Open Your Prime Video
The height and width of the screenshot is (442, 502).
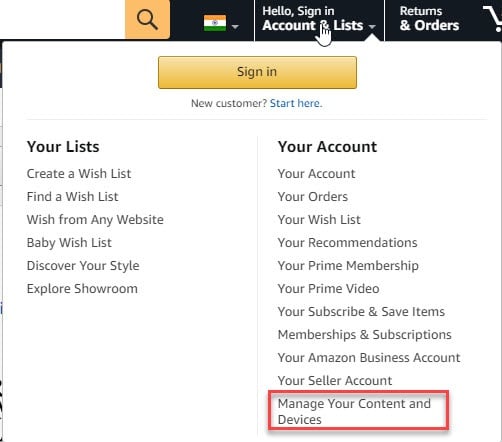point(329,289)
